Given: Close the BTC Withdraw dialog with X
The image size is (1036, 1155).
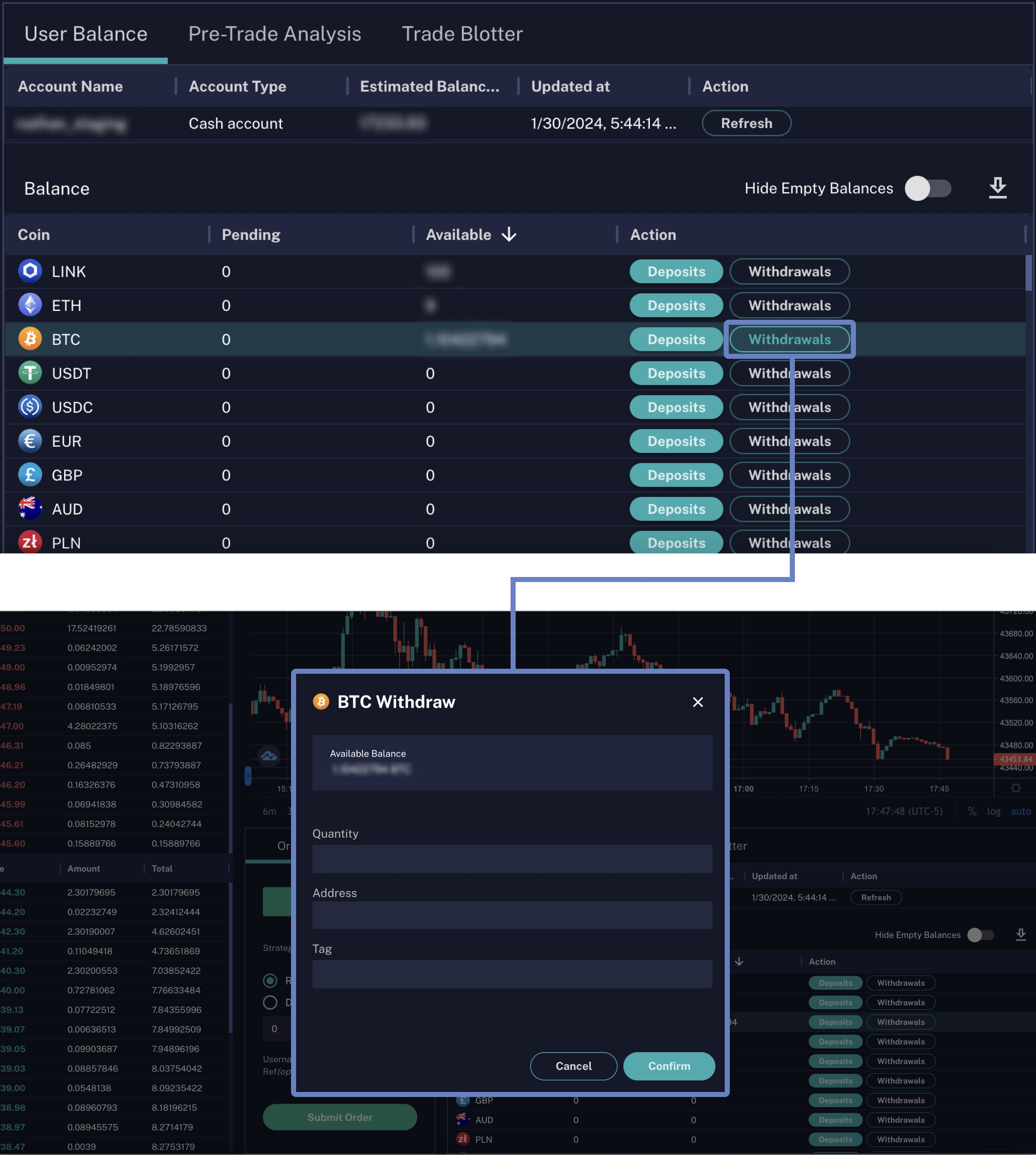Looking at the screenshot, I should [x=698, y=702].
